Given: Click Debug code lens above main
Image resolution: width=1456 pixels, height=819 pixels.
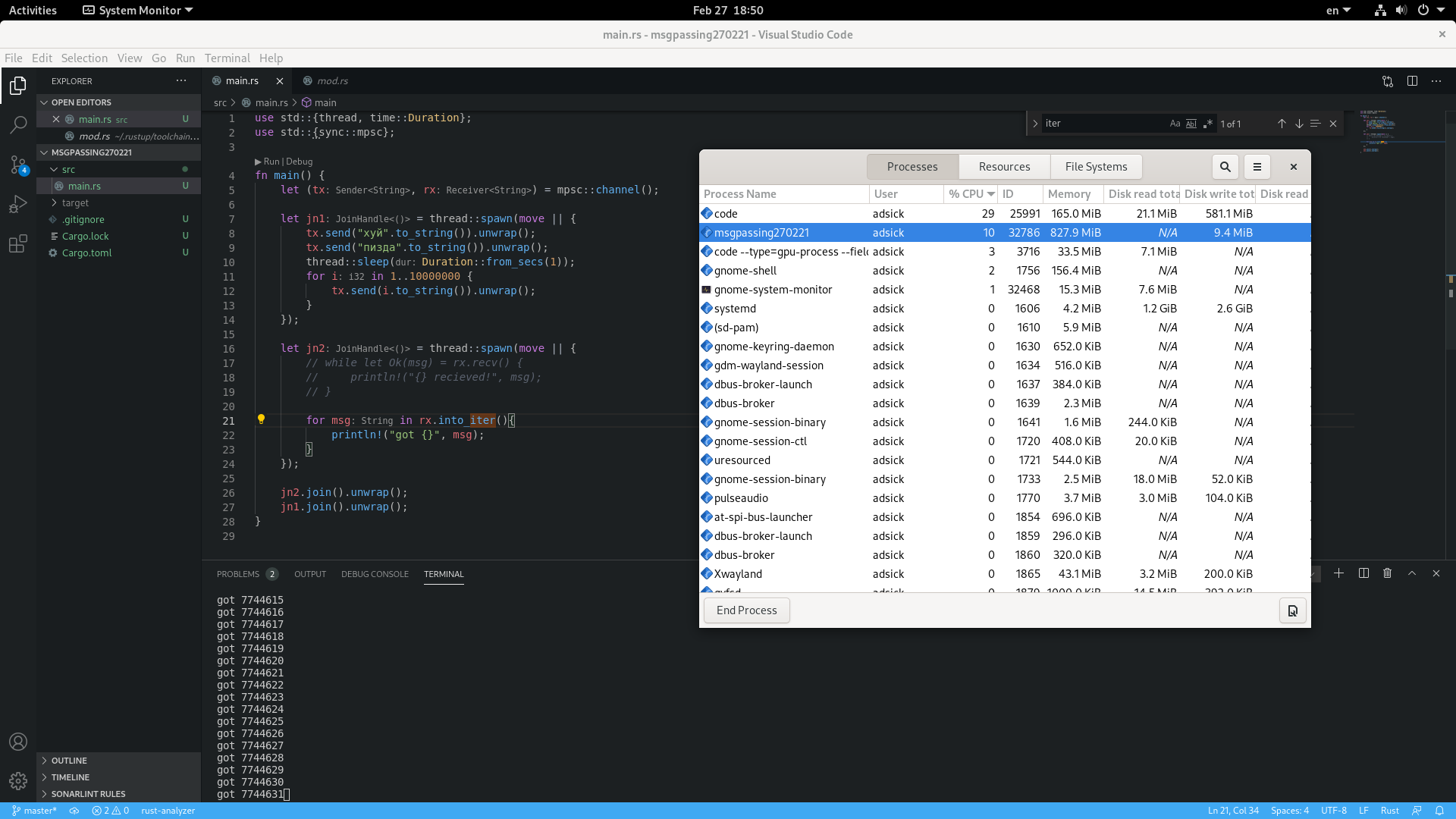Looking at the screenshot, I should (x=299, y=162).
